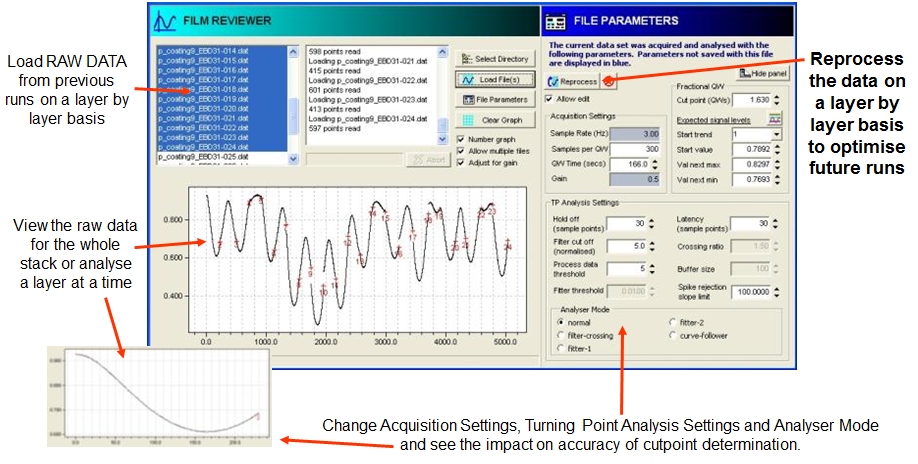Click the Hold off stepper arrows
The width and height of the screenshot is (918, 464).
tap(651, 224)
